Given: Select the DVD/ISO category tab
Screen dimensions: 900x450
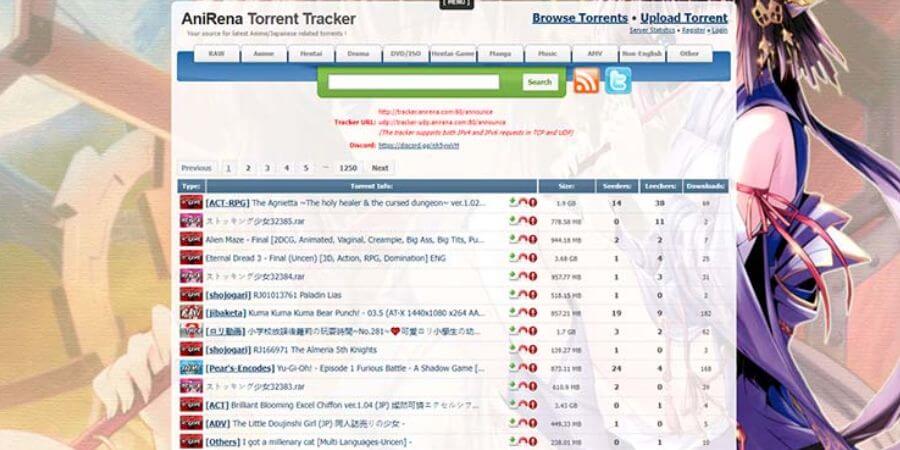Looking at the screenshot, I should coord(405,54).
